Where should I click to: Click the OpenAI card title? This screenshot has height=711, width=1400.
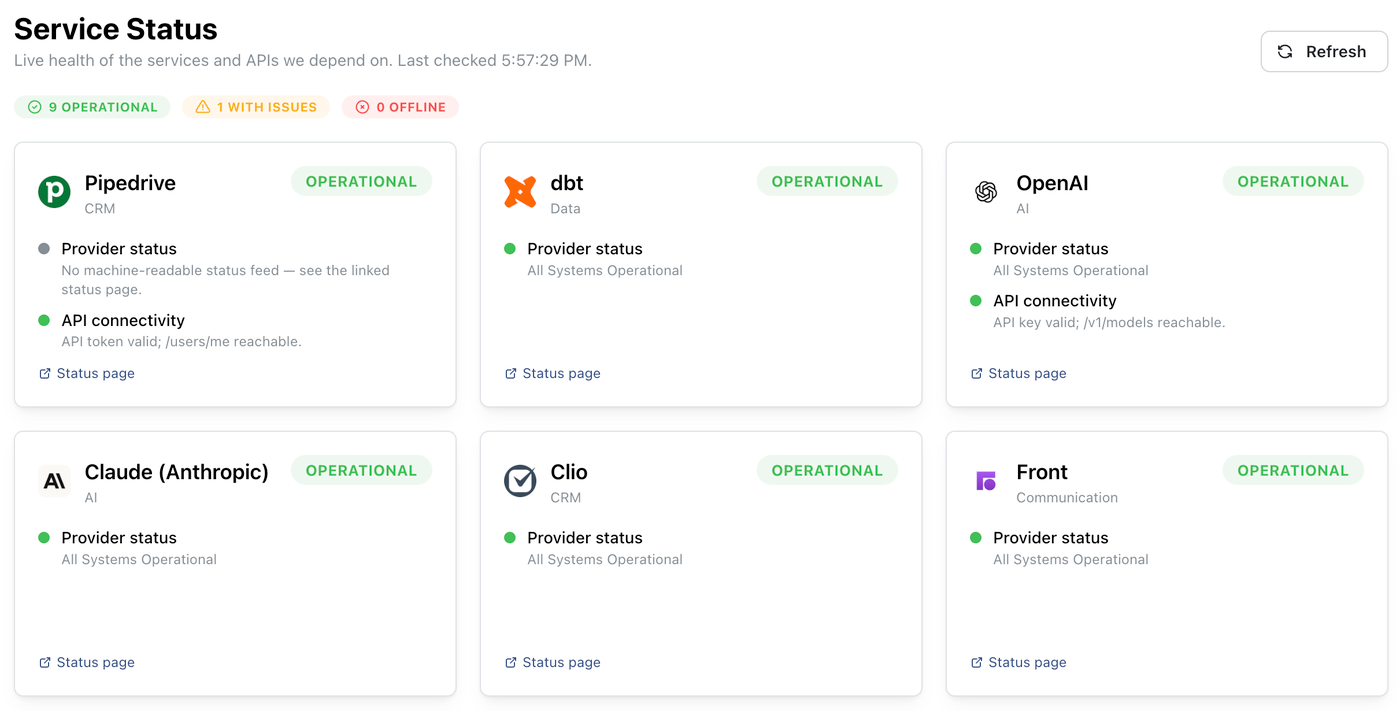point(1052,183)
